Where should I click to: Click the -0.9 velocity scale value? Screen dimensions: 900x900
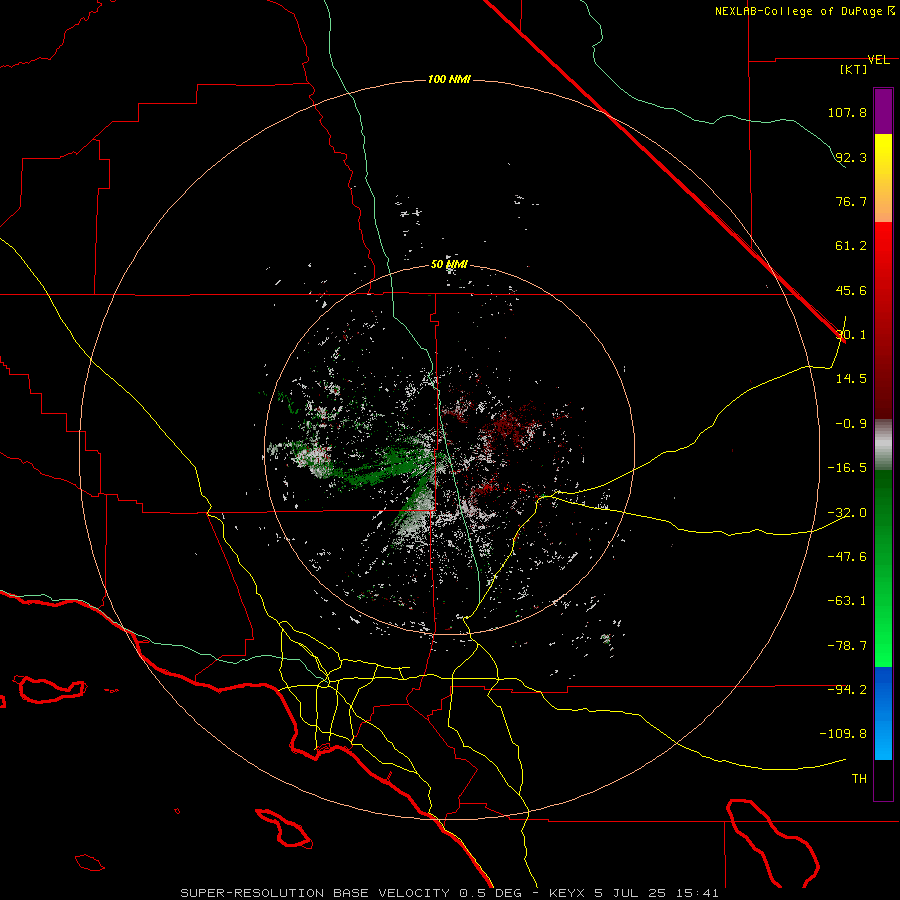click(x=851, y=424)
